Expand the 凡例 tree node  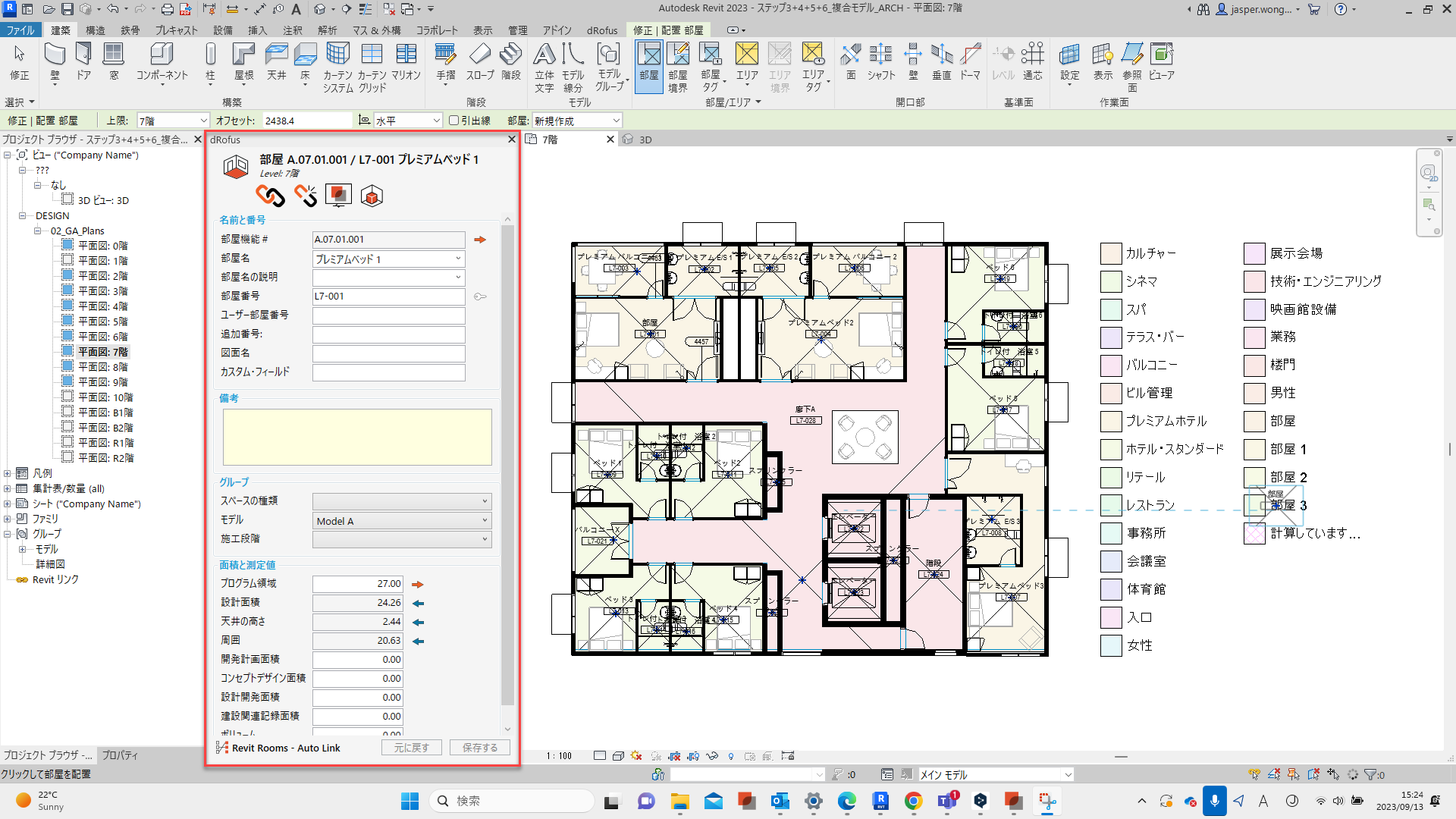tap(8, 473)
